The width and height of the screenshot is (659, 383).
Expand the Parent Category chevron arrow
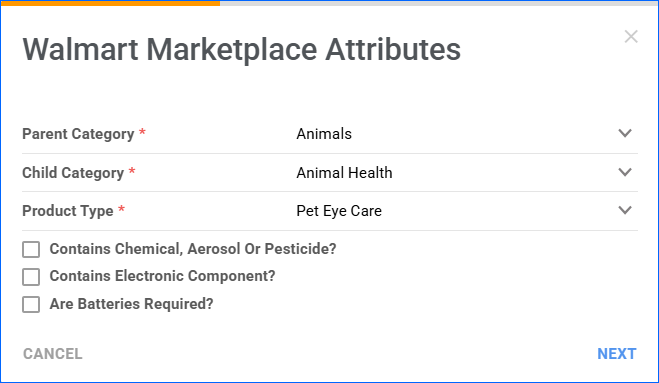click(x=625, y=133)
